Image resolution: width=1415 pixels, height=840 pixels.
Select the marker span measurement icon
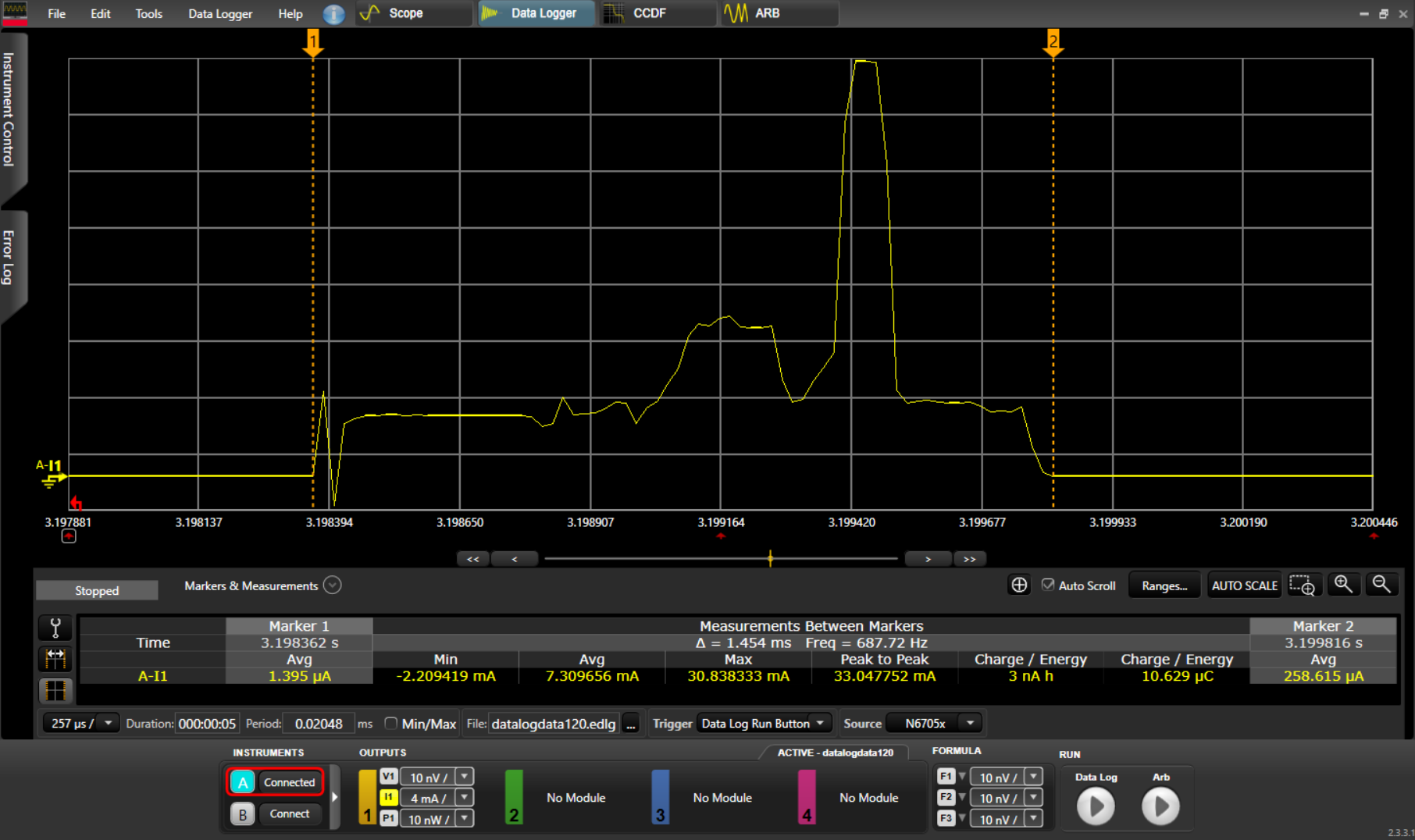[x=55, y=660]
